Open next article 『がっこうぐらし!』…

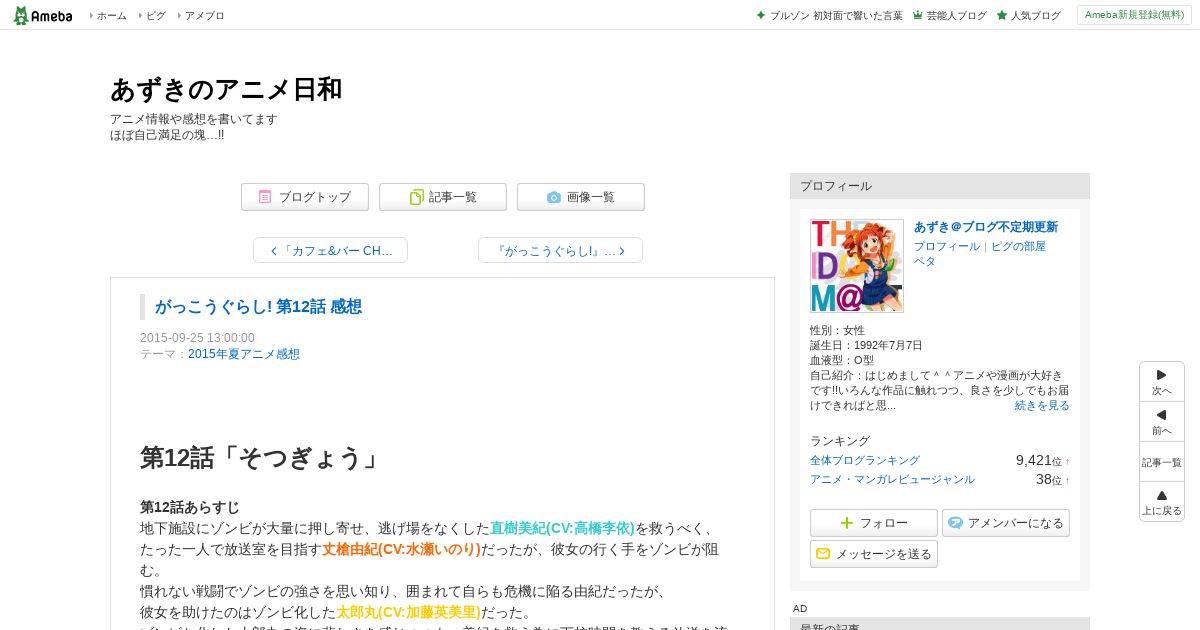pos(560,250)
